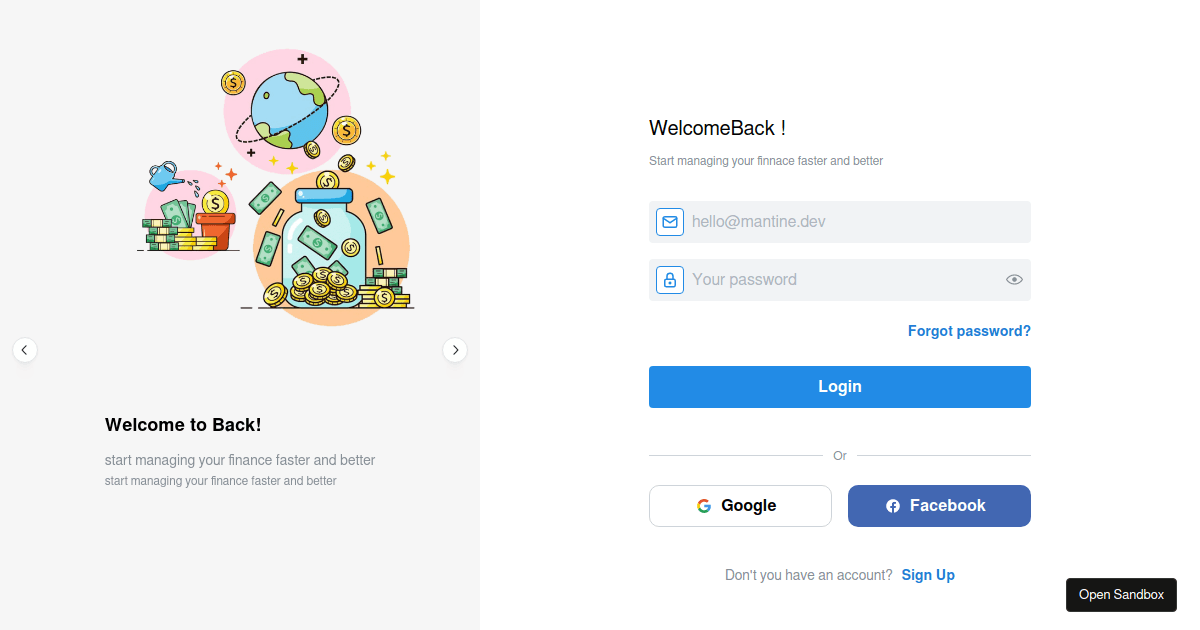Sign in with the Facebook button
Image resolution: width=1200 pixels, height=630 pixels.
click(939, 505)
